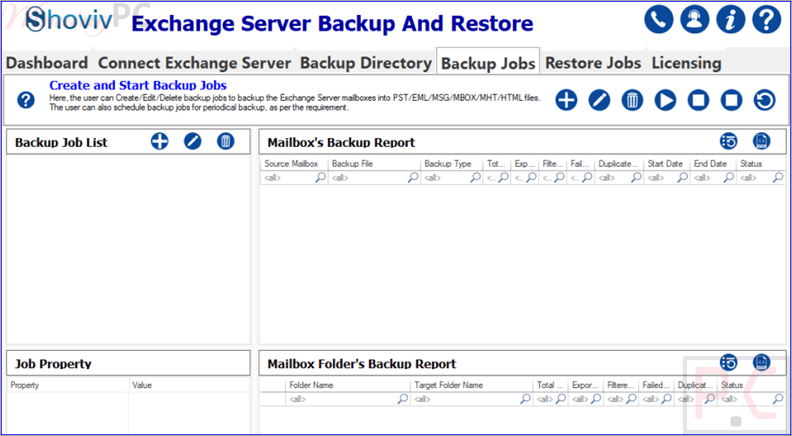The image size is (792, 436).
Task: Click the pencil icon in Backup Job List header
Action: [x=192, y=141]
